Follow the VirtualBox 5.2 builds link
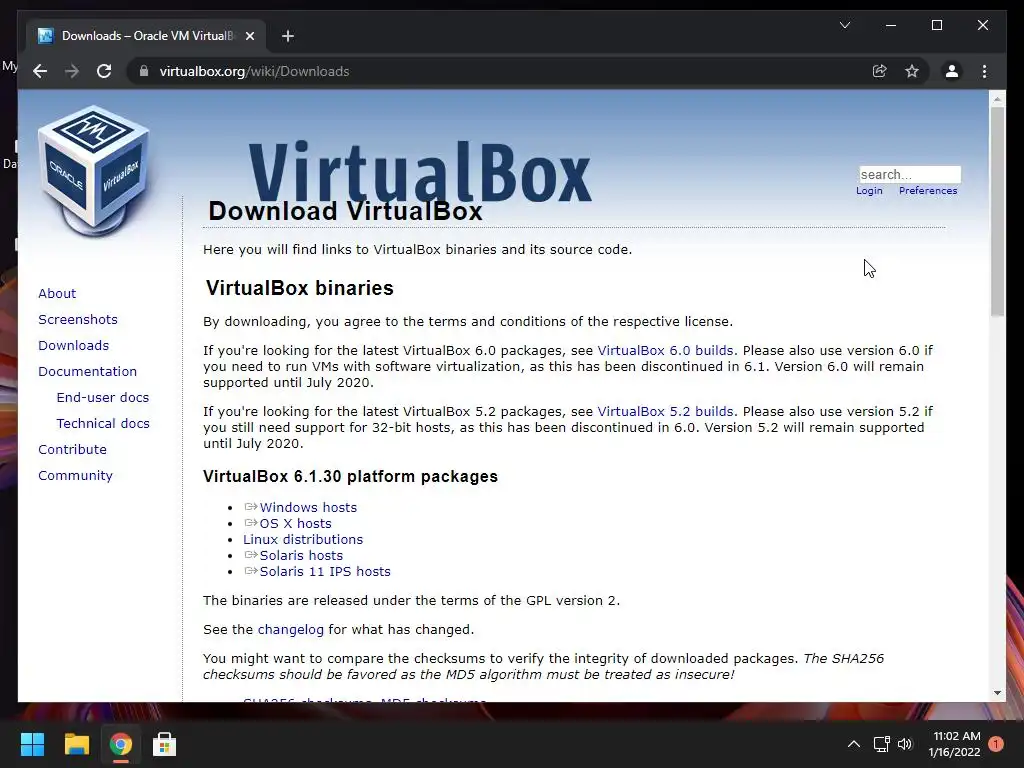1024x768 pixels. point(665,411)
